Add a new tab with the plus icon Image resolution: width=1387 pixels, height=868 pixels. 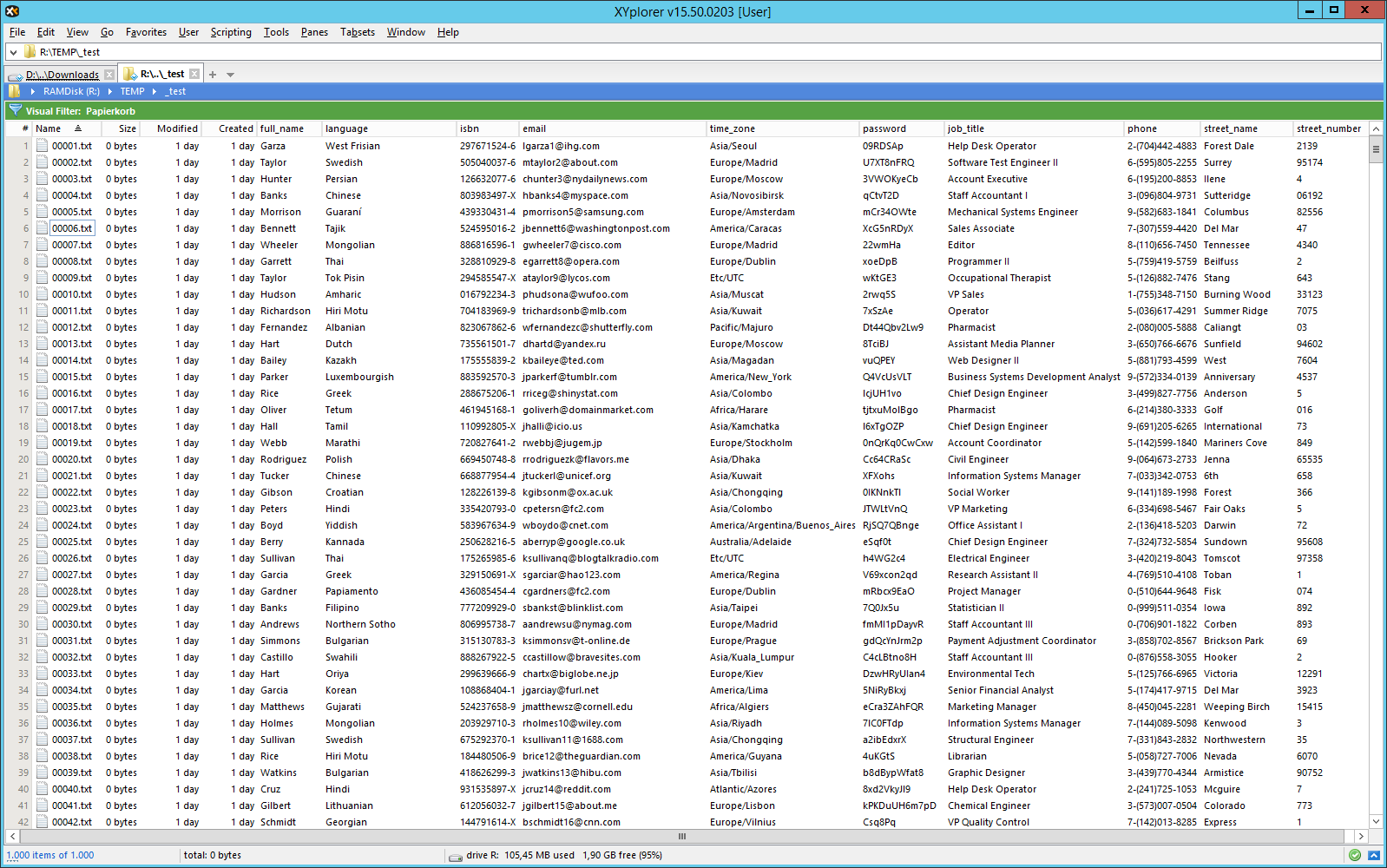click(213, 75)
